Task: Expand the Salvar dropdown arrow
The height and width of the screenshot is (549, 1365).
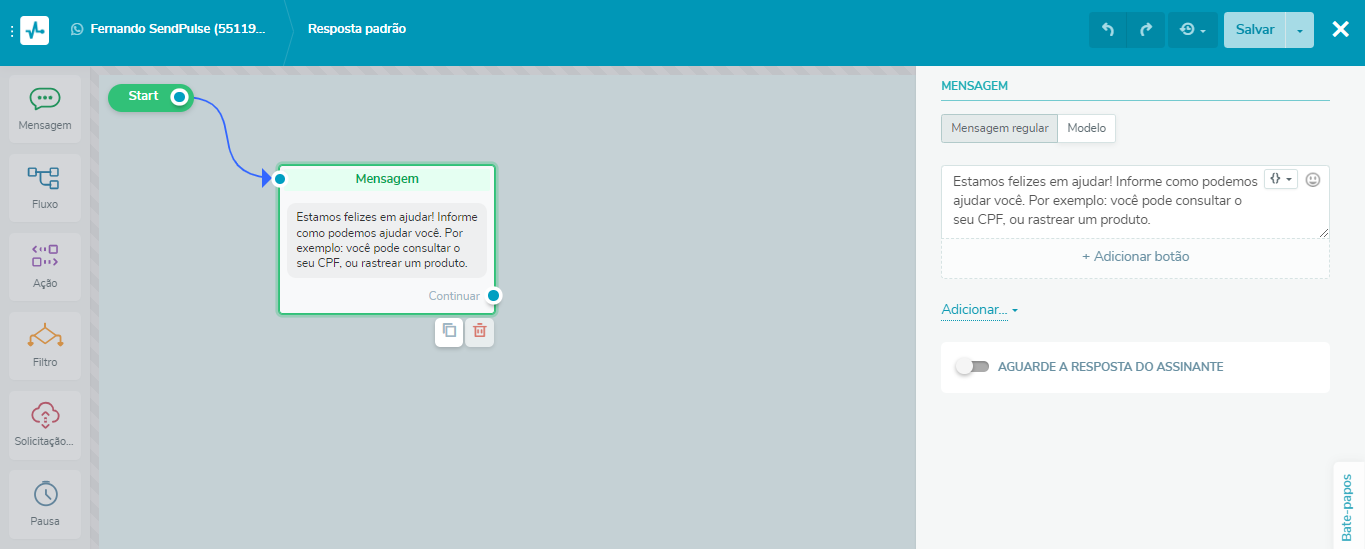Action: 1300,30
